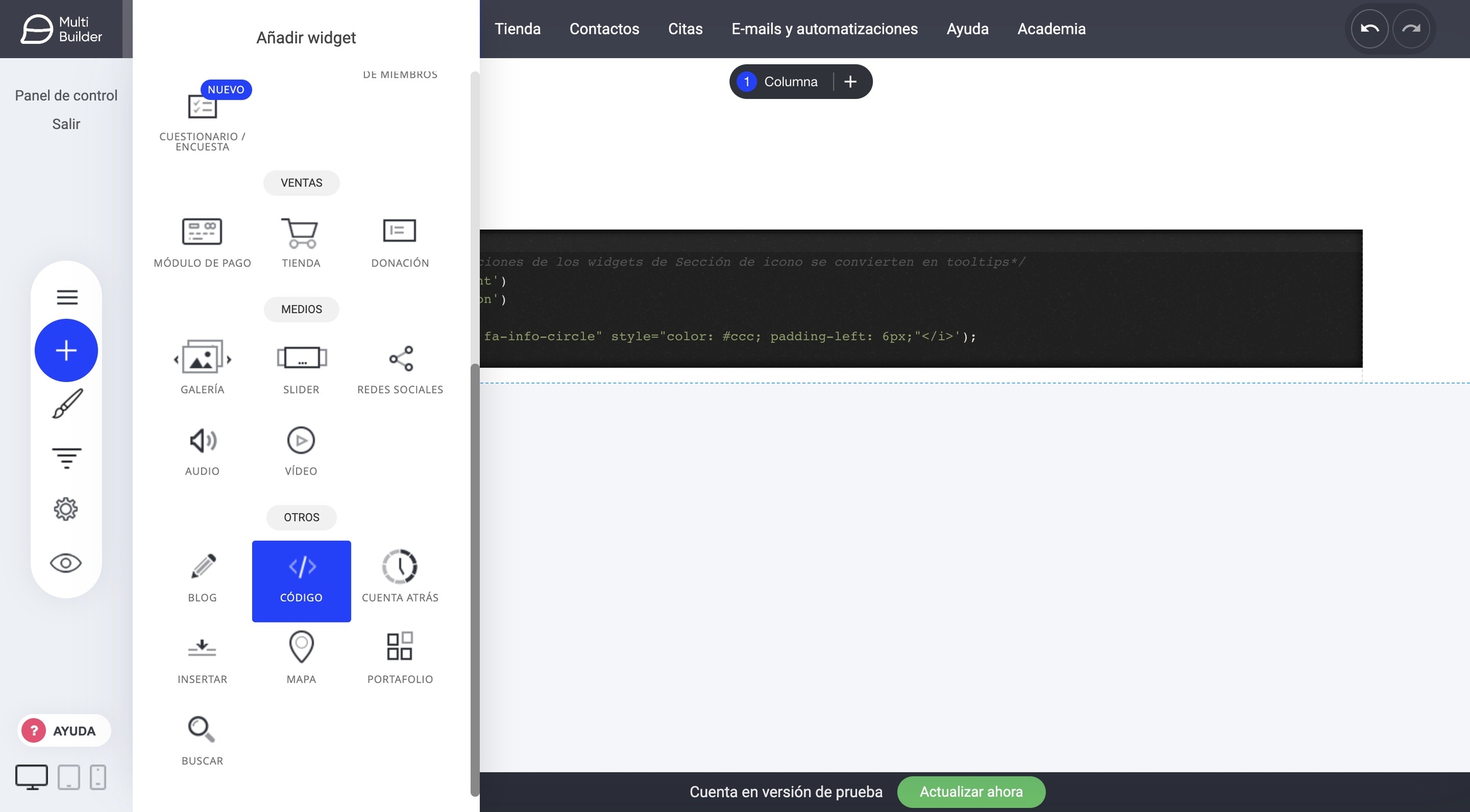Click the Actualizar ahora button
The image size is (1470, 812).
click(x=970, y=792)
